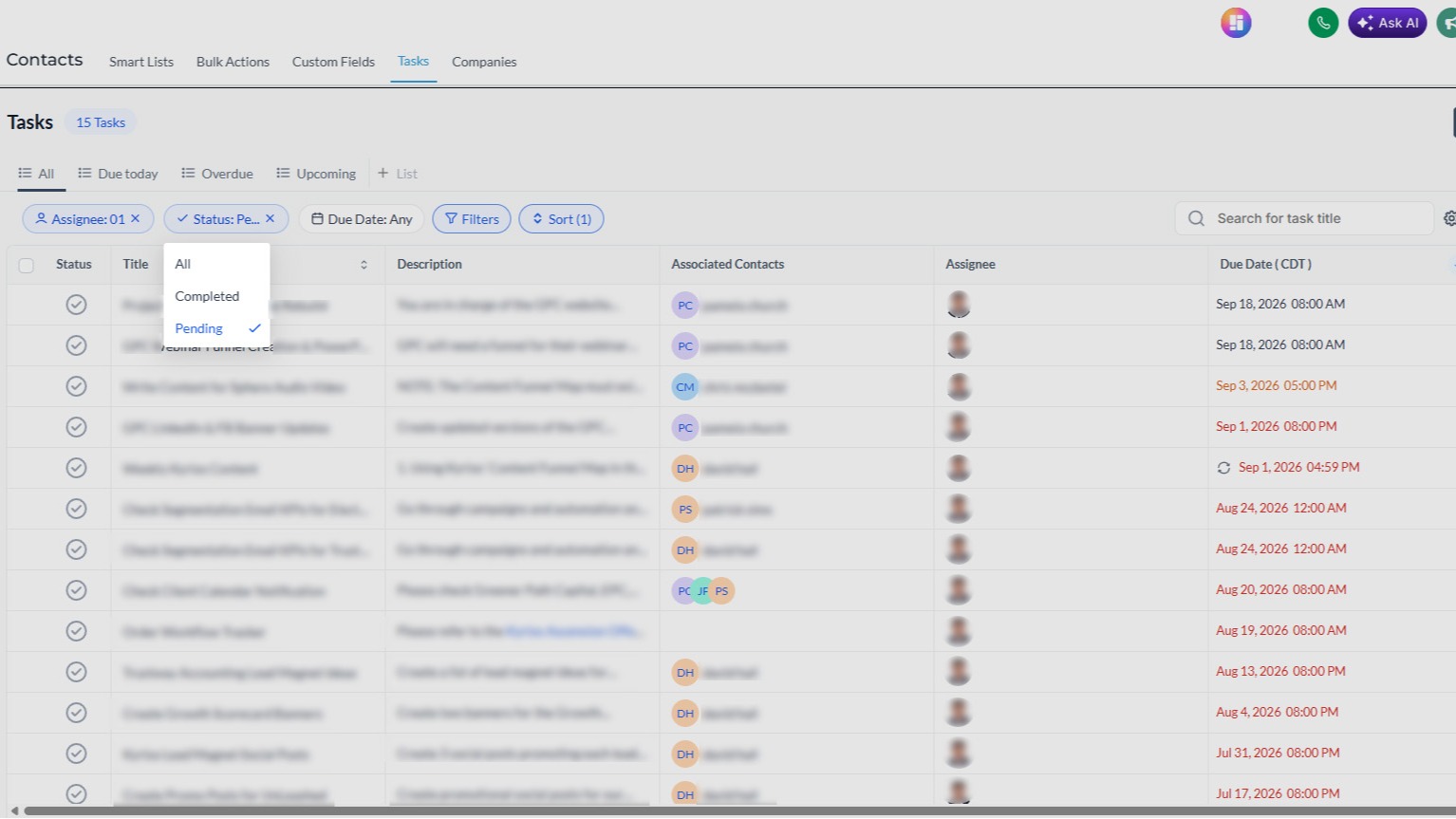1456x819 pixels.
Task: Mark the Aug 19, 2026 task complete
Action: tap(76, 631)
